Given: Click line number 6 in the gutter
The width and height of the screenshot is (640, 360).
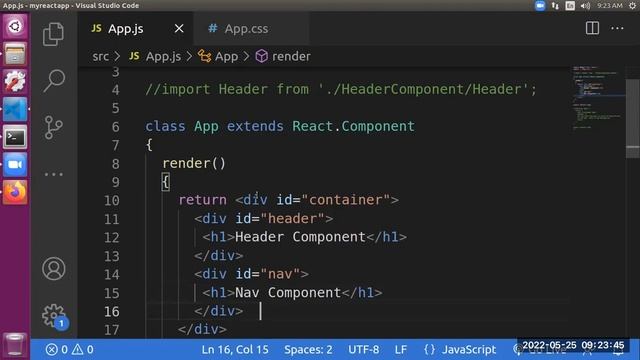Looking at the screenshot, I should 116,127.
